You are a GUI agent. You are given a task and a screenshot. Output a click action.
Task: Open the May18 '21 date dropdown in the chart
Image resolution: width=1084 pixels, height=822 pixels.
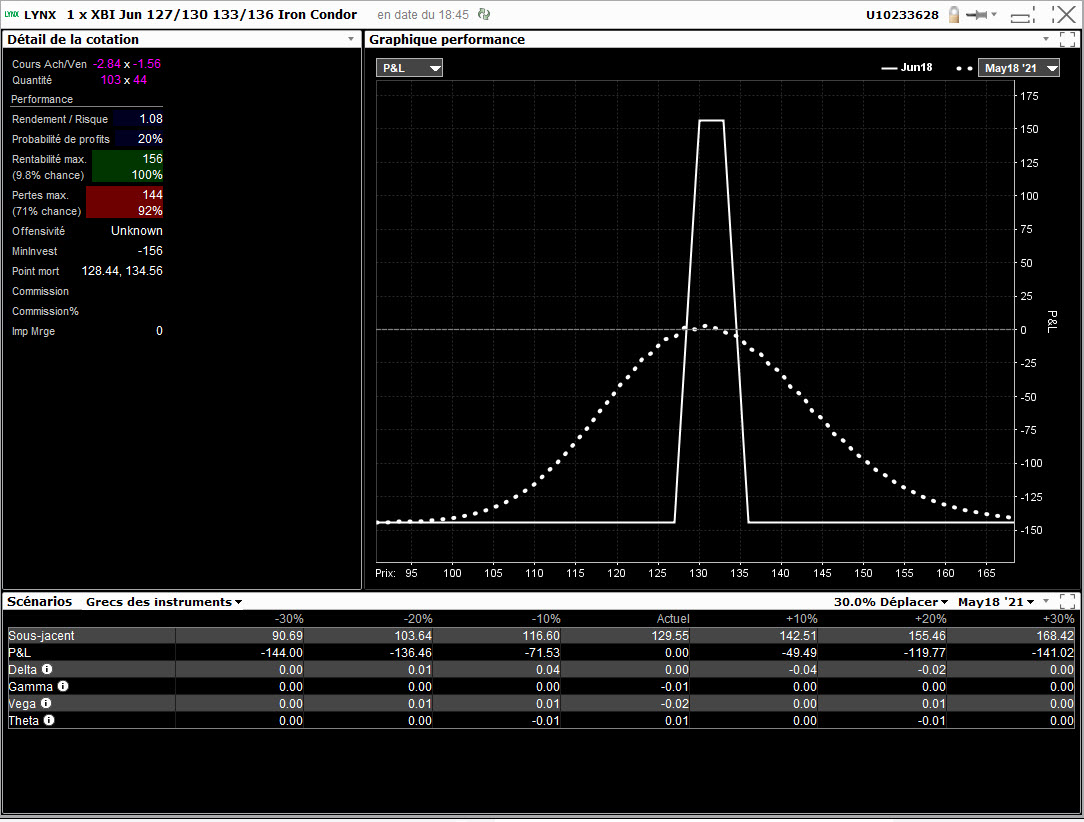[x=1018, y=68]
